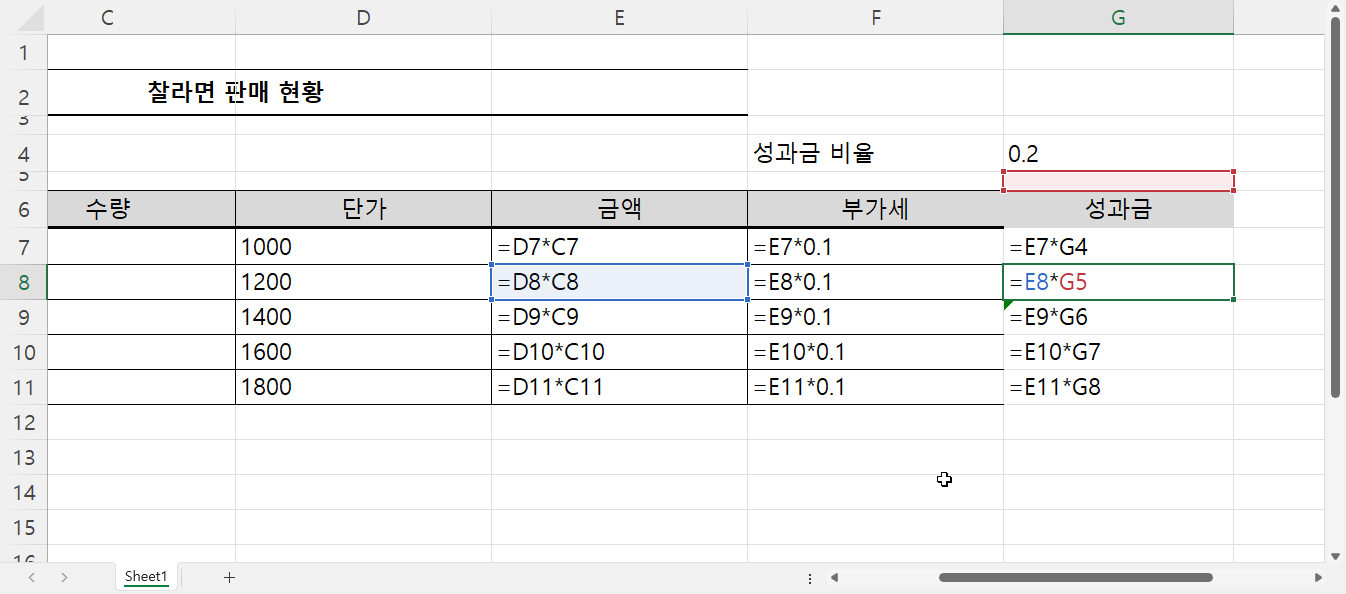Select column F header
Image resolution: width=1346 pixels, height=594 pixels.
(x=875, y=17)
